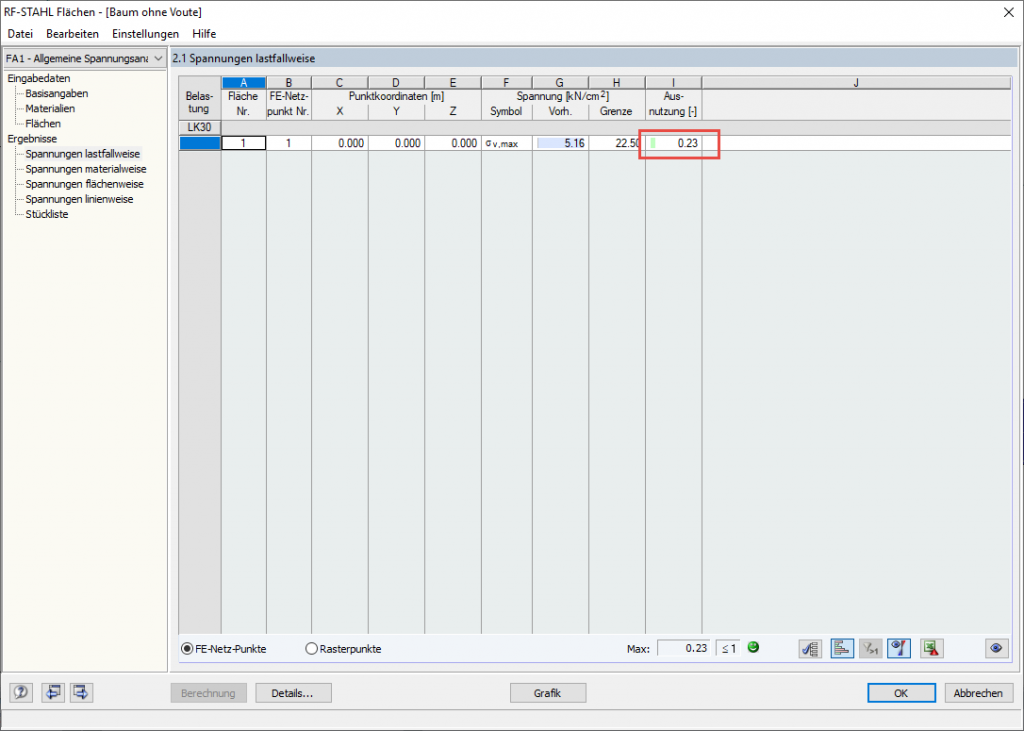Close the RF-STAHL Flächen window
The height and width of the screenshot is (731, 1024).
coord(1008,12)
